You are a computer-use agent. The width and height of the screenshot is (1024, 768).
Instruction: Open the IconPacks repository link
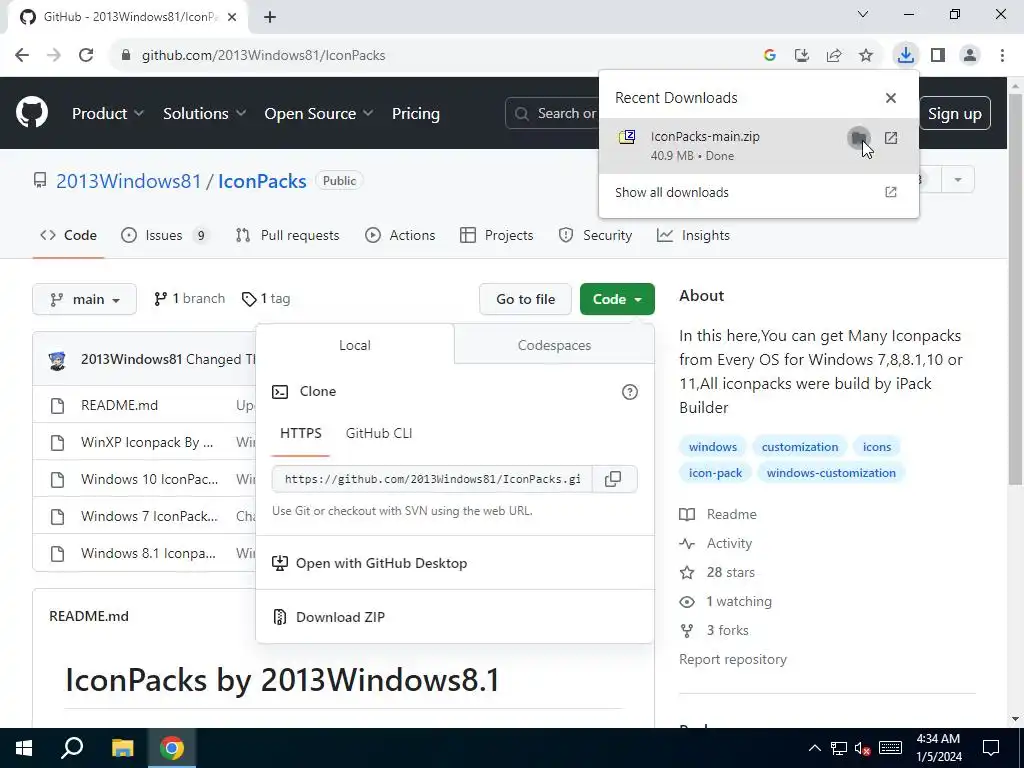262,181
